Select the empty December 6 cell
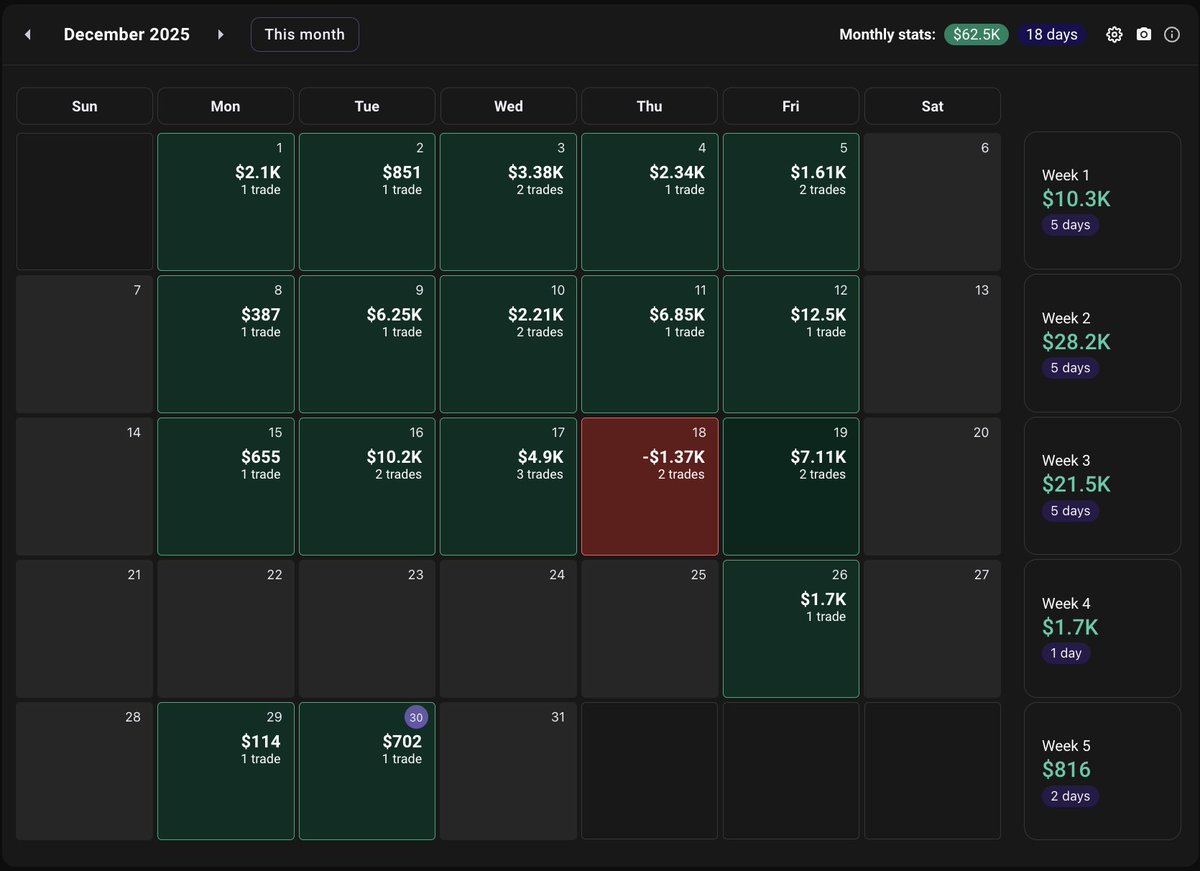This screenshot has height=871, width=1200. [x=932, y=202]
